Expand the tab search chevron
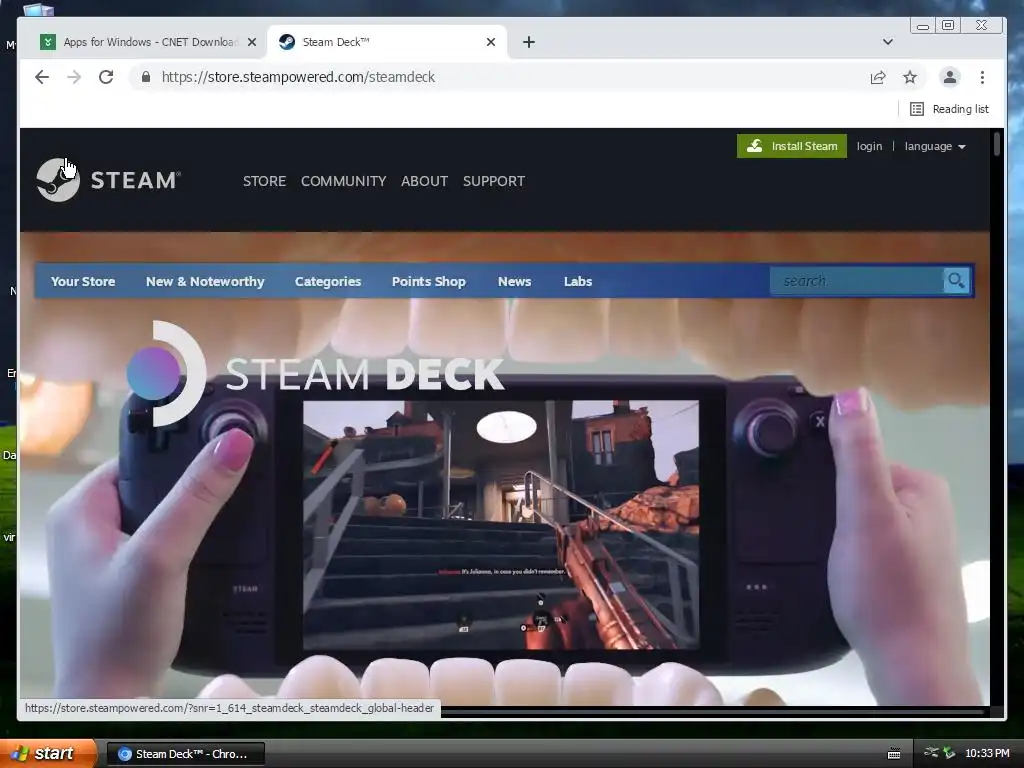Screen dimensions: 1024x768 (888, 42)
